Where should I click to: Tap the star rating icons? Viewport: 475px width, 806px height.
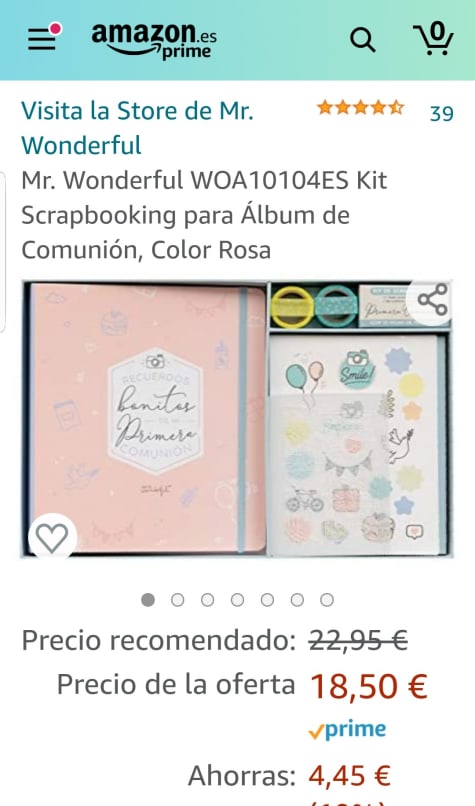[361, 108]
